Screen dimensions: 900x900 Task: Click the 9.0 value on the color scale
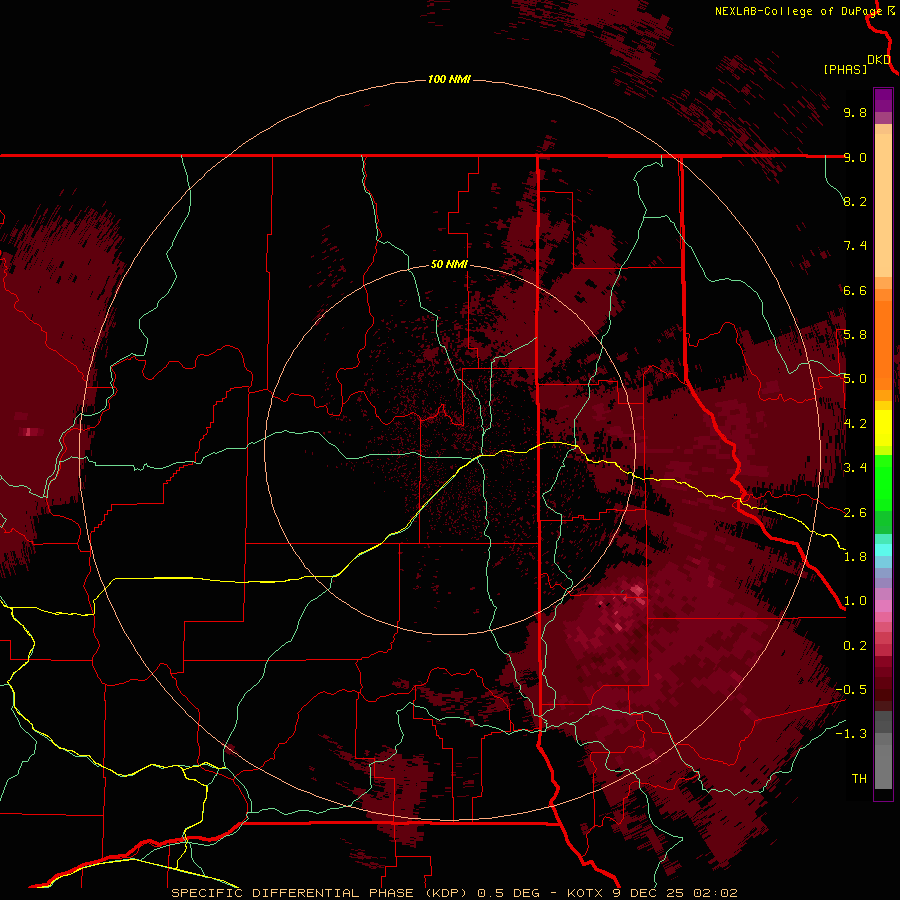pos(855,157)
